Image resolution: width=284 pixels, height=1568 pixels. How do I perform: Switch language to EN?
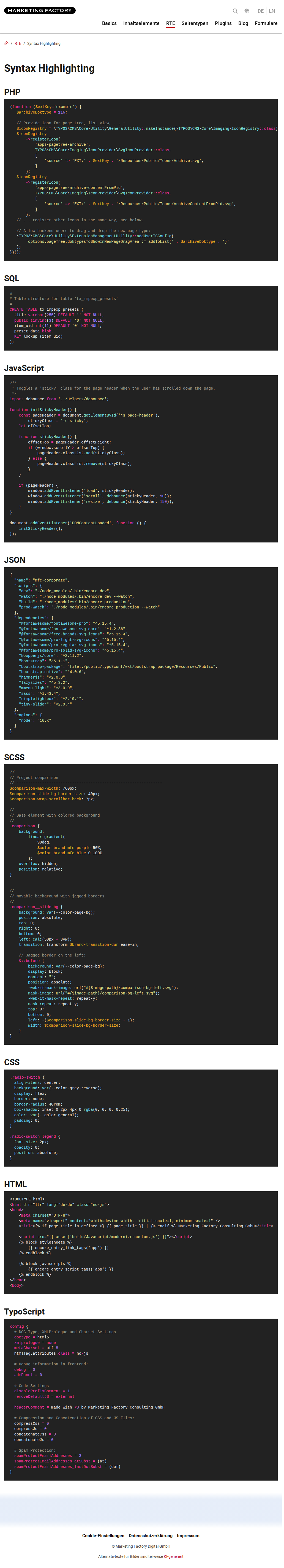272,11
